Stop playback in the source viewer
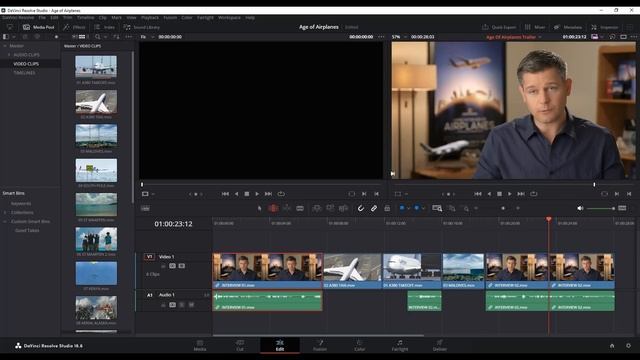Viewport: 640px width, 360px height. [x=247, y=194]
